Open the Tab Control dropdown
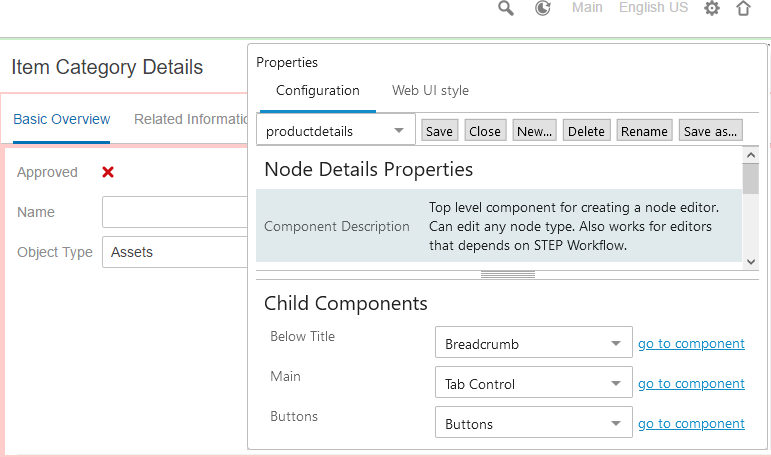Viewport: 771px width, 457px height. 534,384
